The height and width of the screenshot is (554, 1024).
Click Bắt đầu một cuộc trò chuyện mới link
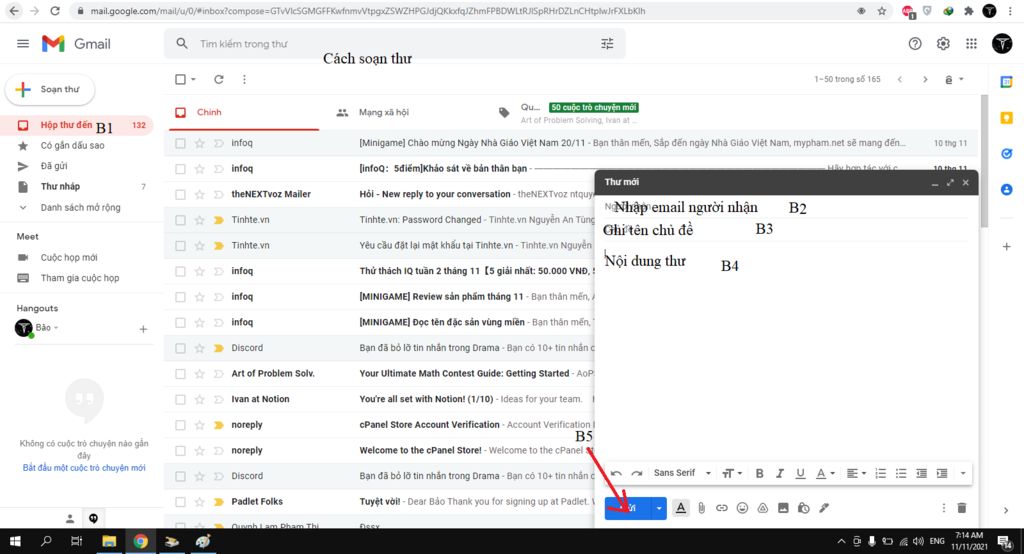[x=84, y=468]
